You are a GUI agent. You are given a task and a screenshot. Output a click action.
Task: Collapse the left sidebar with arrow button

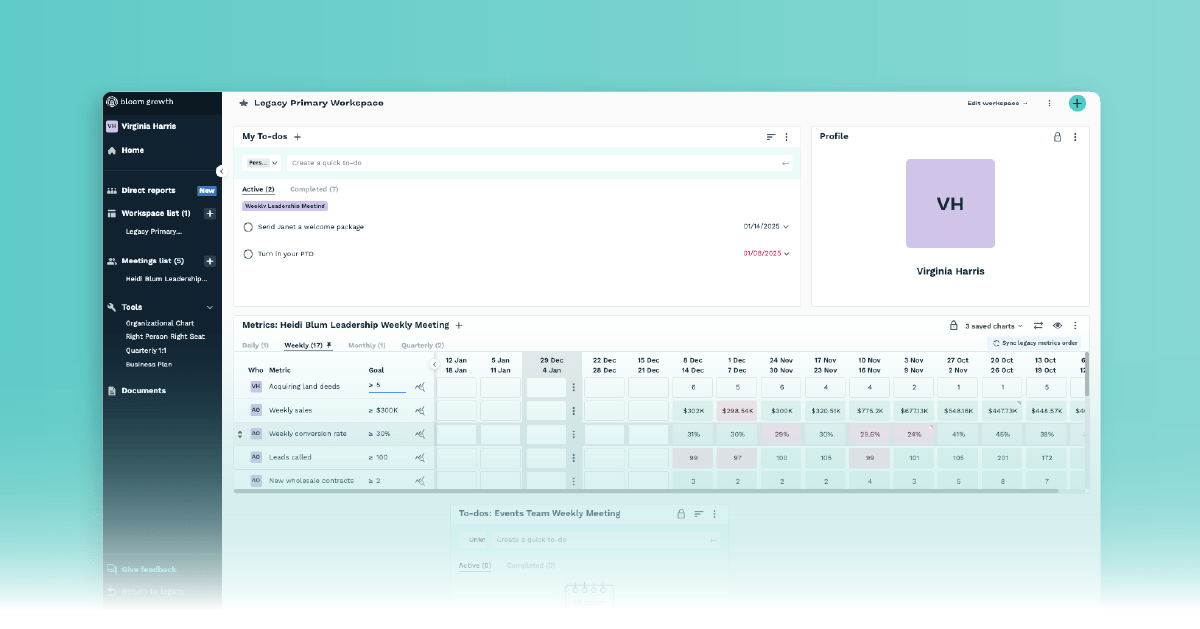coord(221,171)
